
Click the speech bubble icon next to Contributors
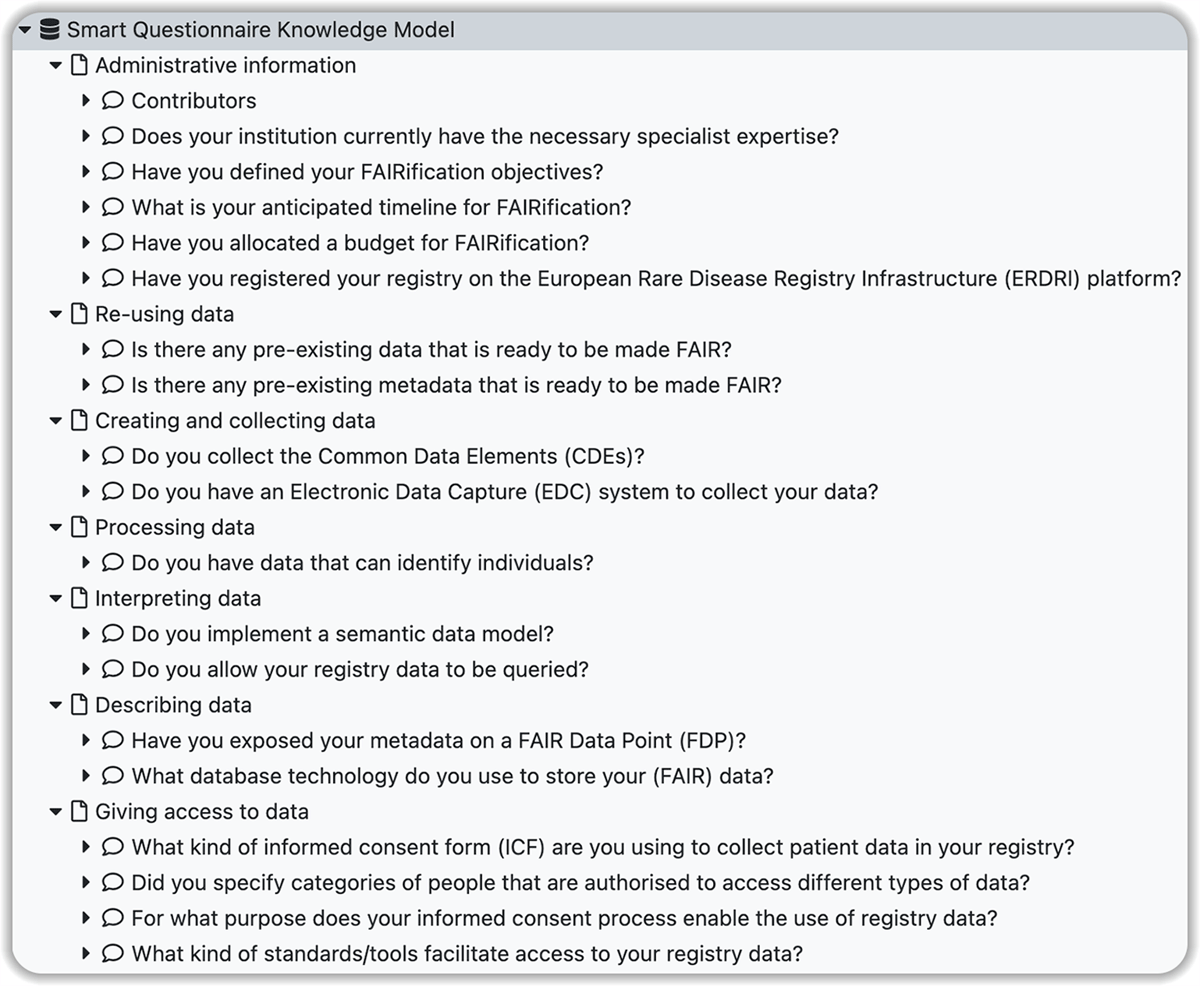tap(112, 101)
